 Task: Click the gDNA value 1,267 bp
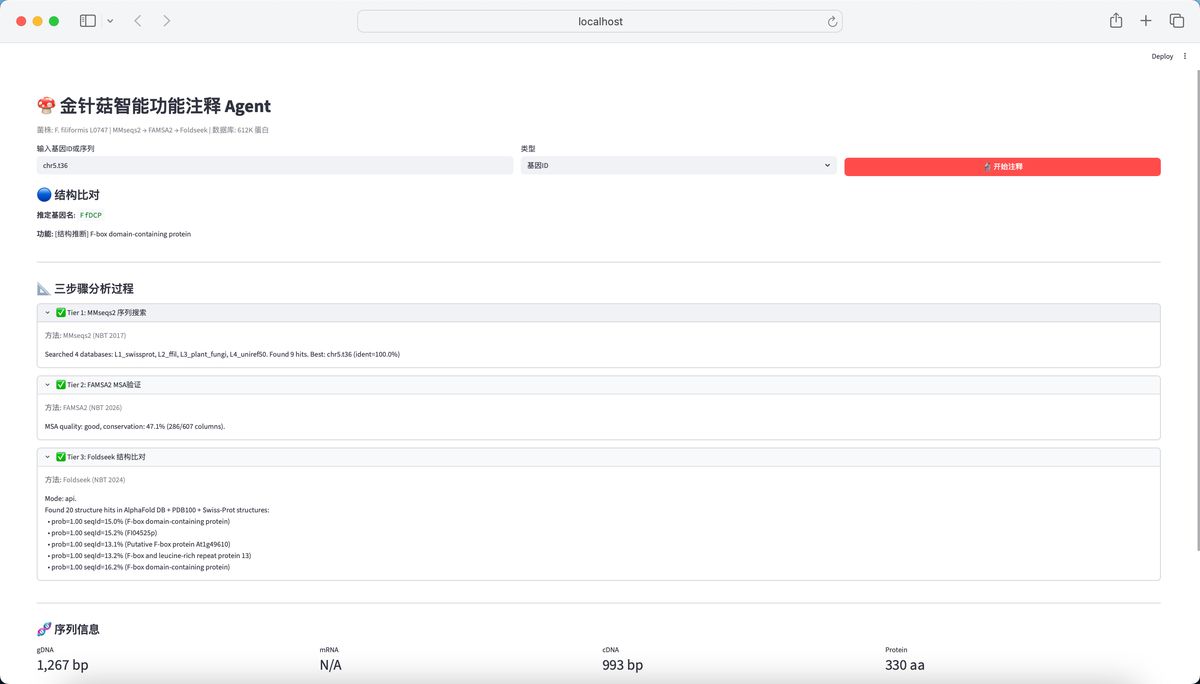63,665
